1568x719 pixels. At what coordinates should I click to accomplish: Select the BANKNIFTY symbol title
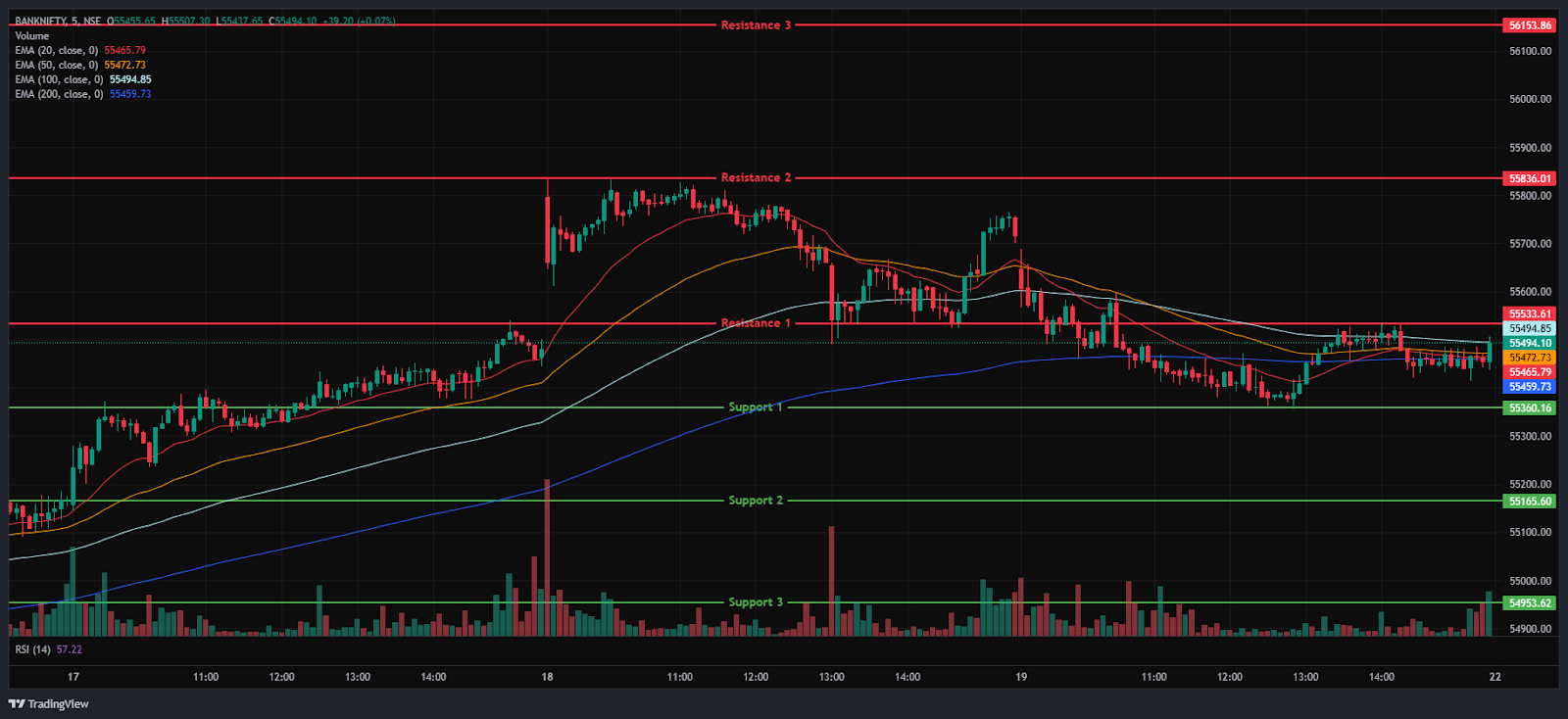[41, 21]
